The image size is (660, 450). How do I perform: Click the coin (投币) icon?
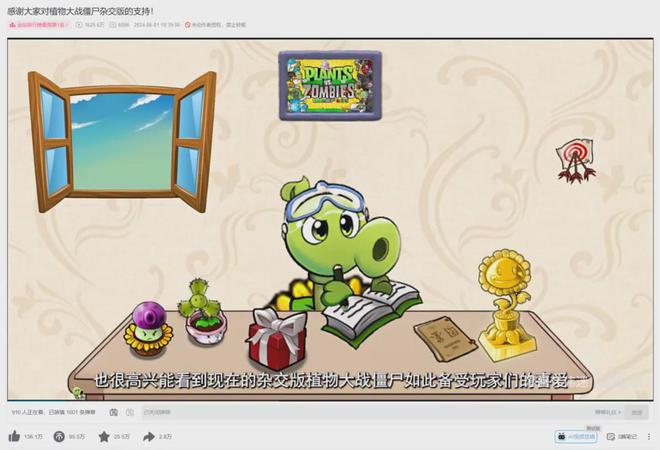(59, 437)
